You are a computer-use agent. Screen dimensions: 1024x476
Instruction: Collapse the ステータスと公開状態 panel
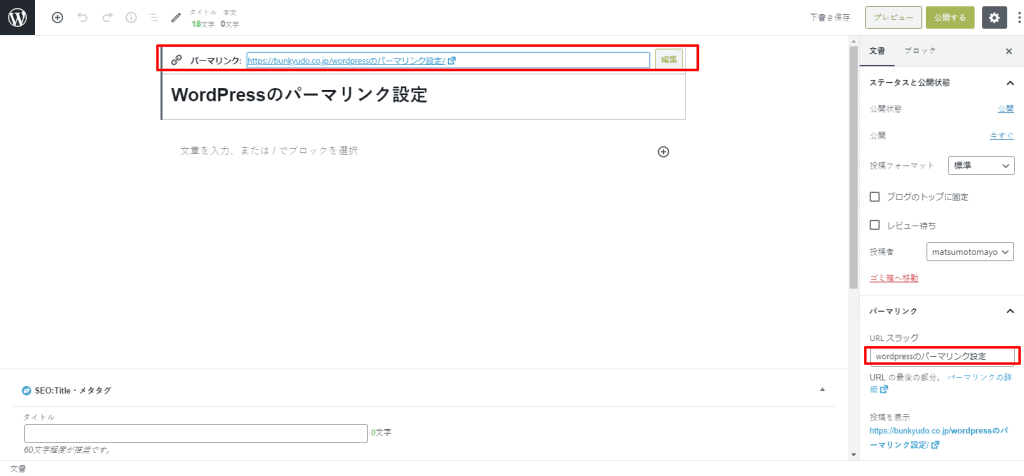click(x=1008, y=82)
